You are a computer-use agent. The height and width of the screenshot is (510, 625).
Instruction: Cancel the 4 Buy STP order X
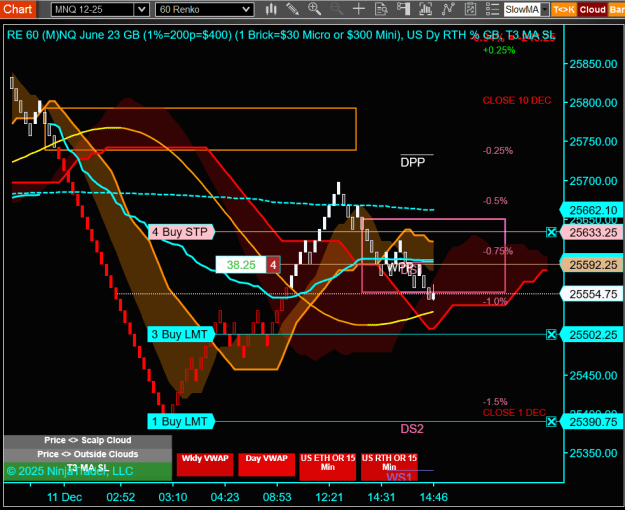tap(551, 232)
